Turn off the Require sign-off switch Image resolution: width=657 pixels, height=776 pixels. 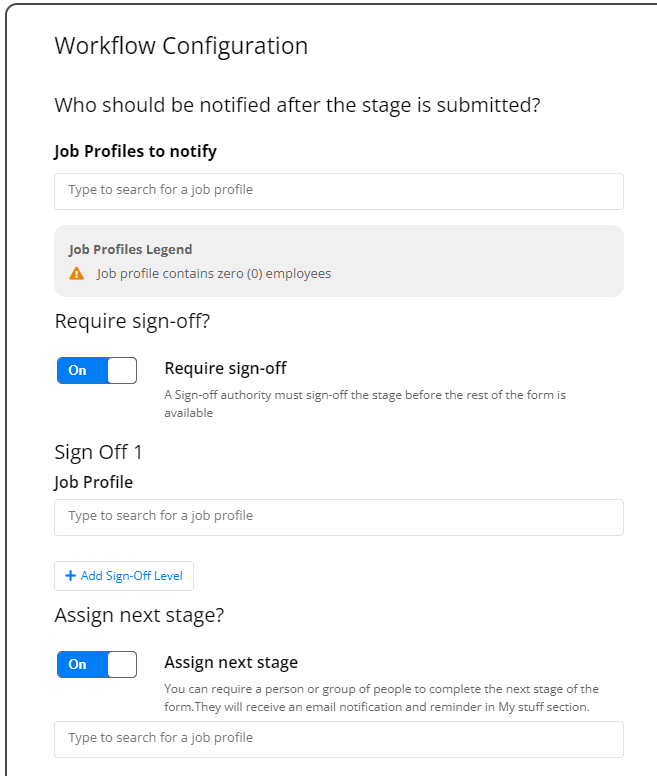point(97,371)
